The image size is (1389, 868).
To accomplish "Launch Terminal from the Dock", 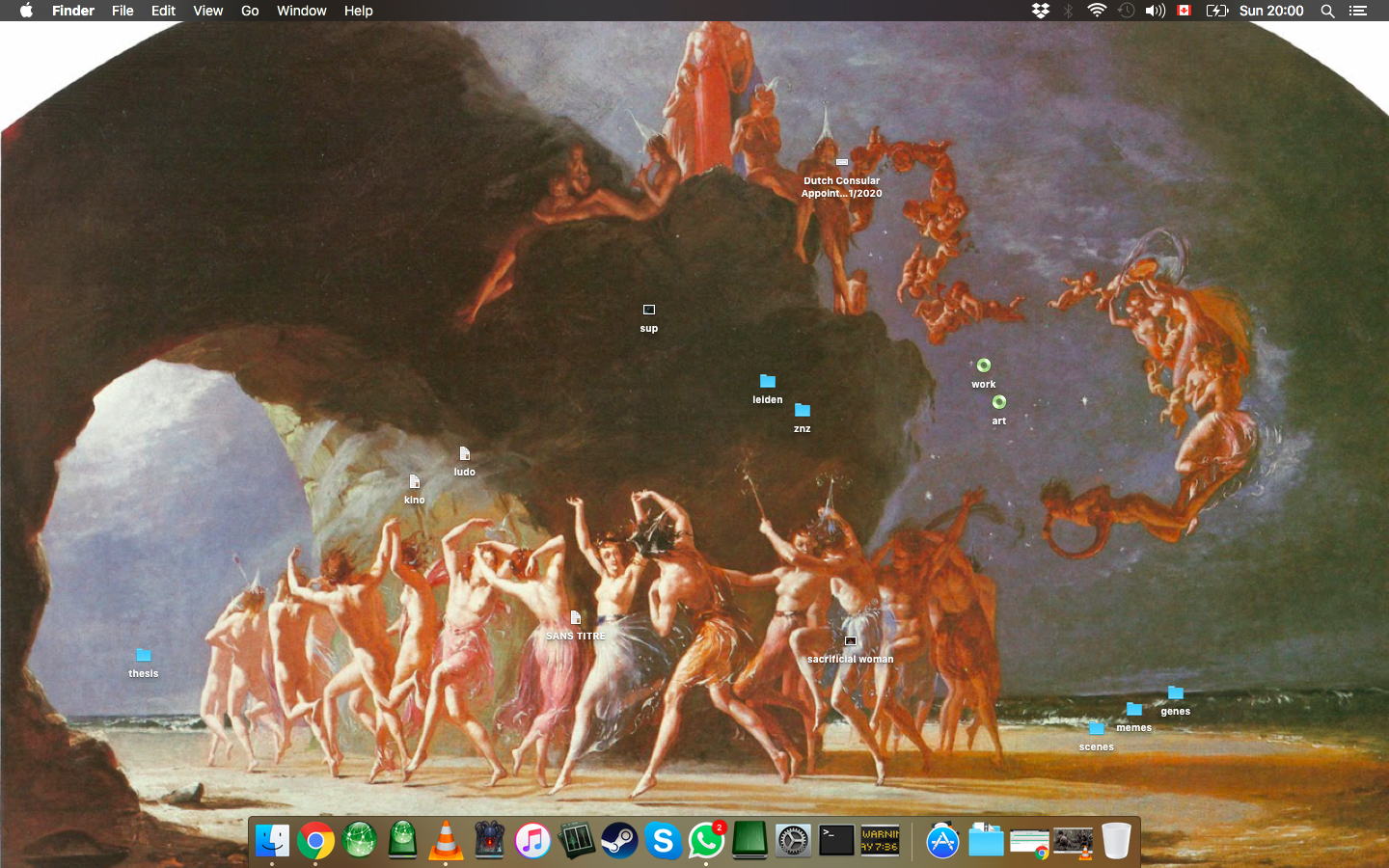I will coord(836,840).
